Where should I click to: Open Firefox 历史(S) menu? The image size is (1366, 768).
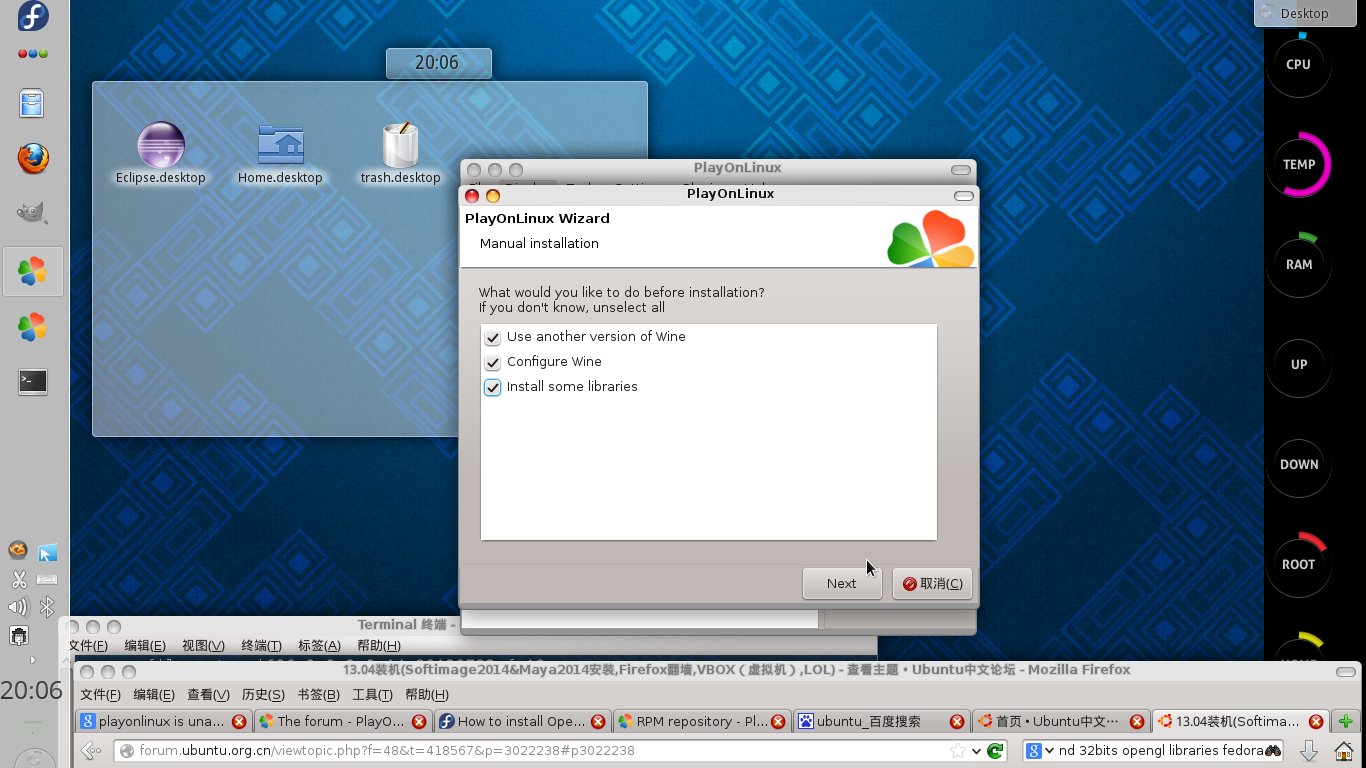click(263, 694)
